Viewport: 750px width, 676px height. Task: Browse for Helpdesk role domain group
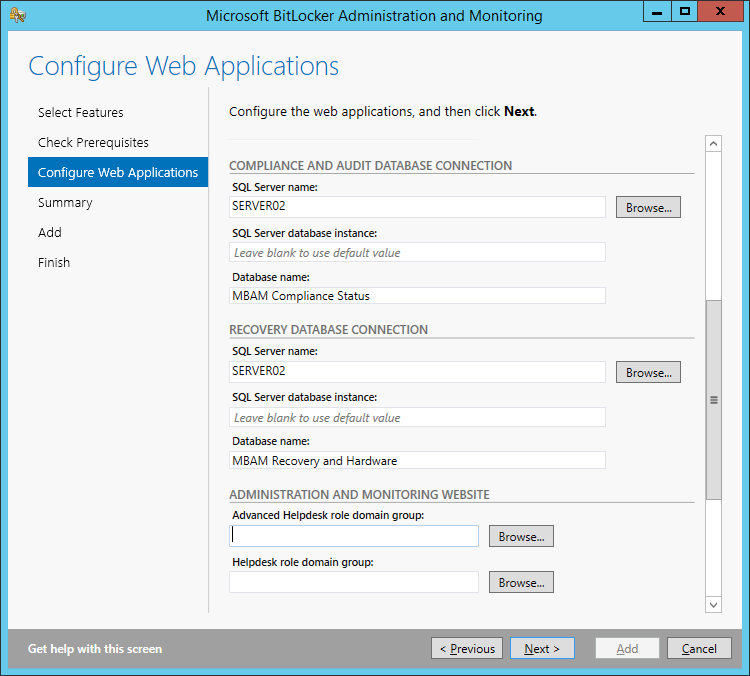tap(521, 582)
